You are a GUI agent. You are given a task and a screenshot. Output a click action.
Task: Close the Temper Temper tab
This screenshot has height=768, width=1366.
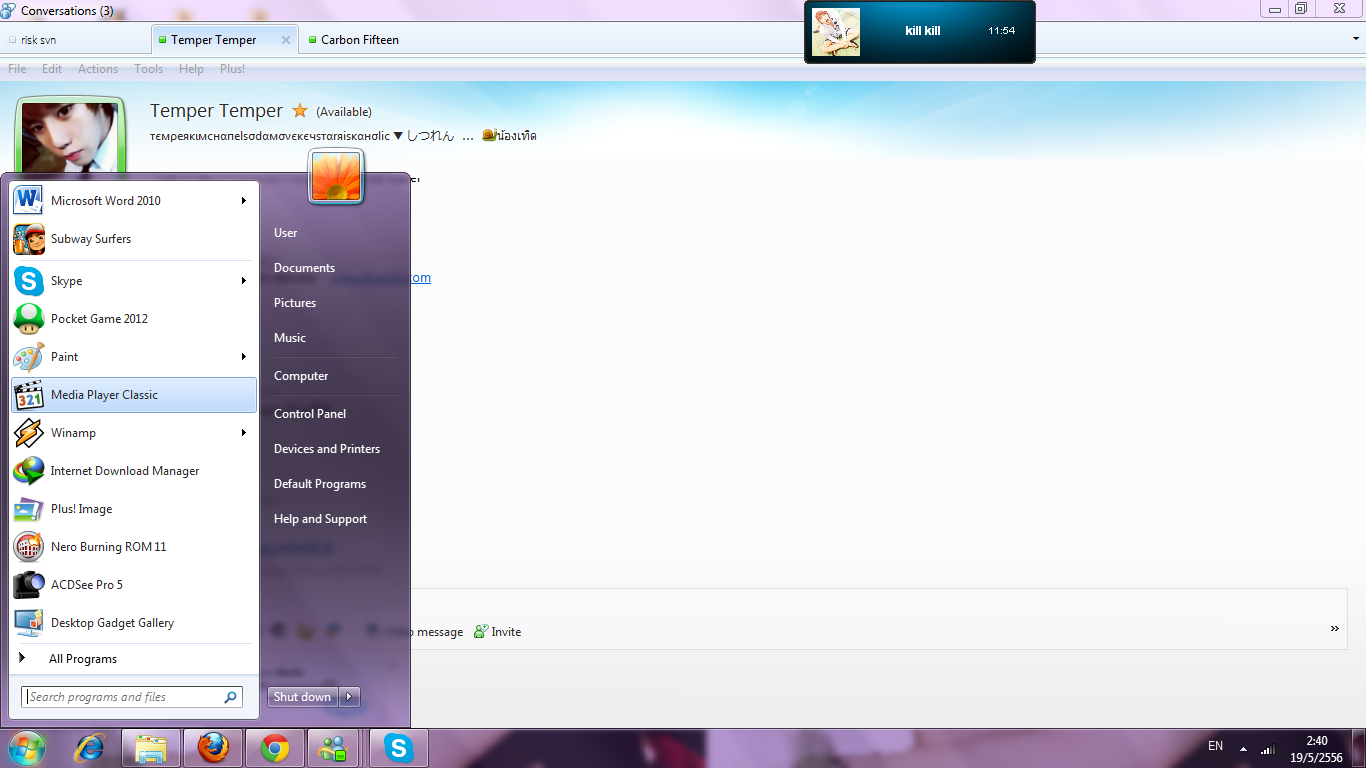[x=286, y=40]
